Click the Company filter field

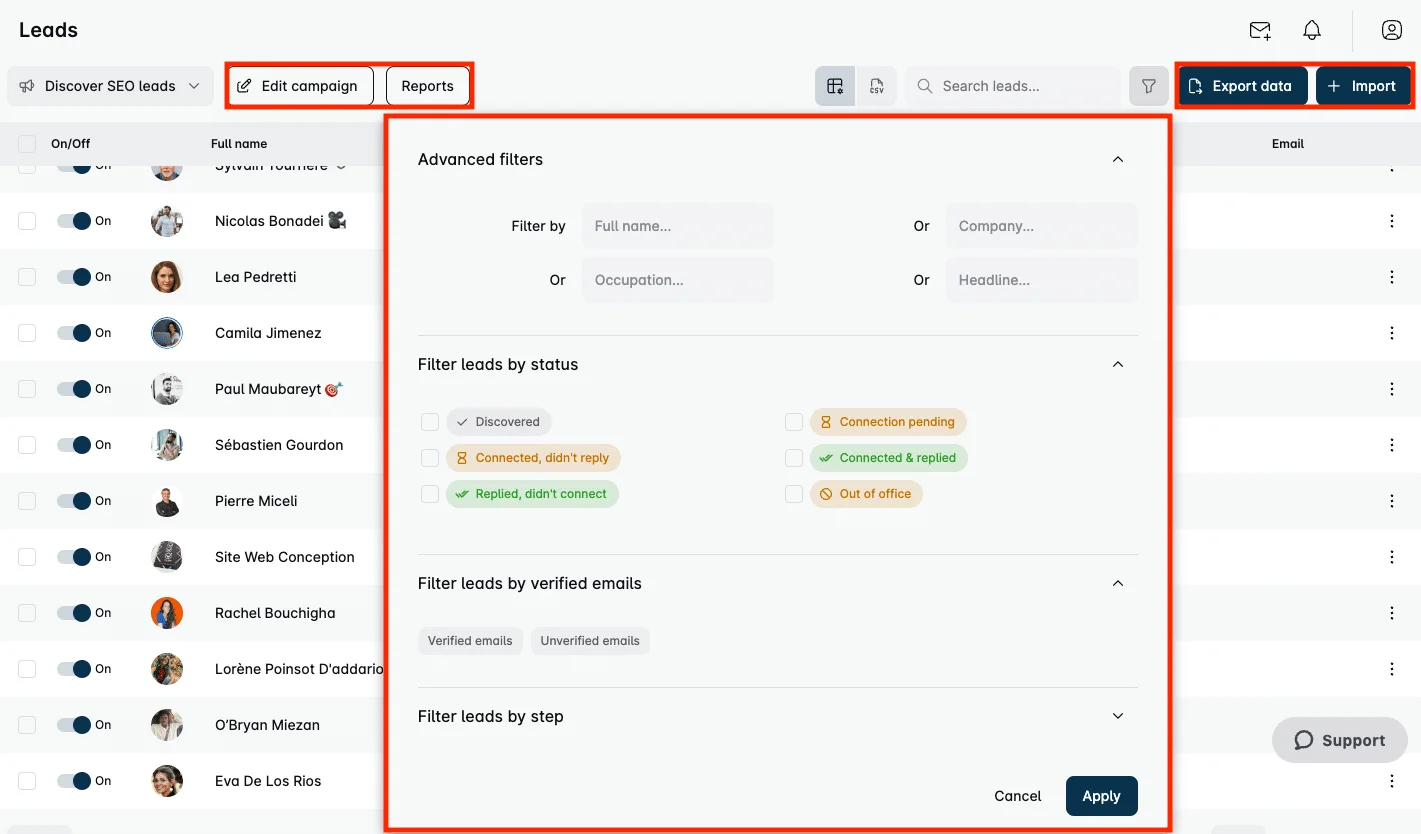[x=1042, y=226]
